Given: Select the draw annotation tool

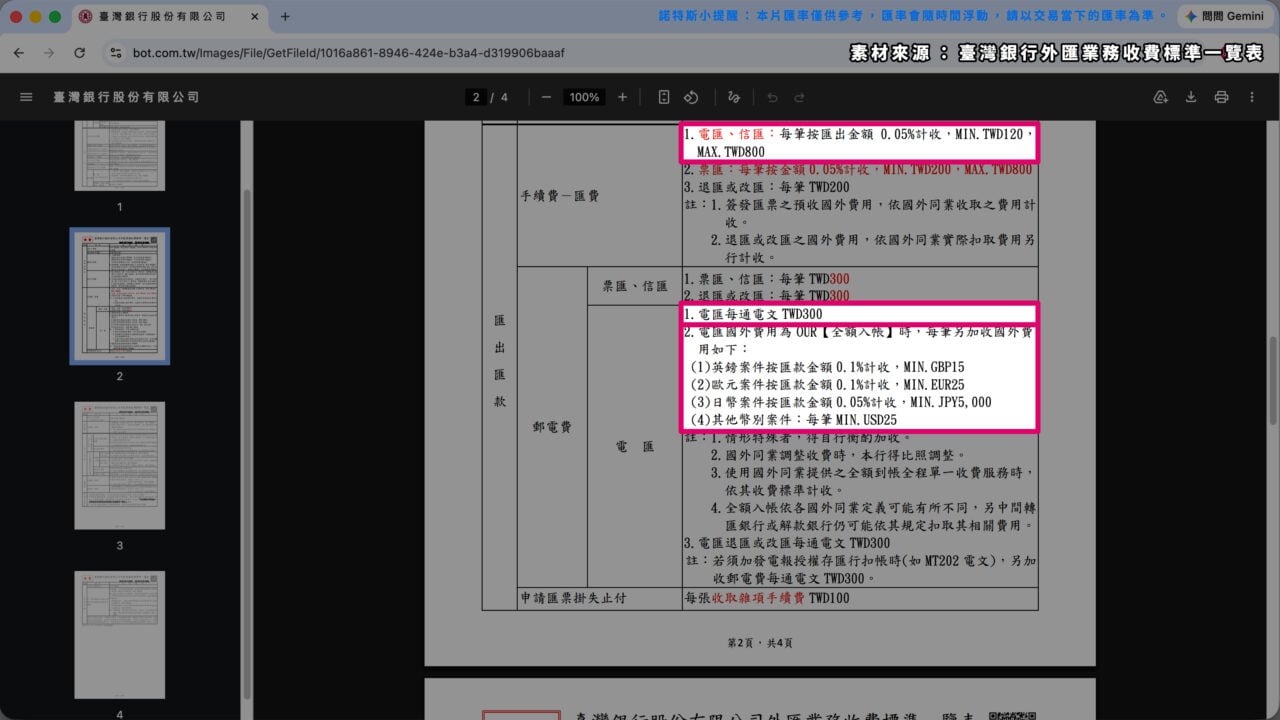Looking at the screenshot, I should pyautogui.click(x=734, y=97).
